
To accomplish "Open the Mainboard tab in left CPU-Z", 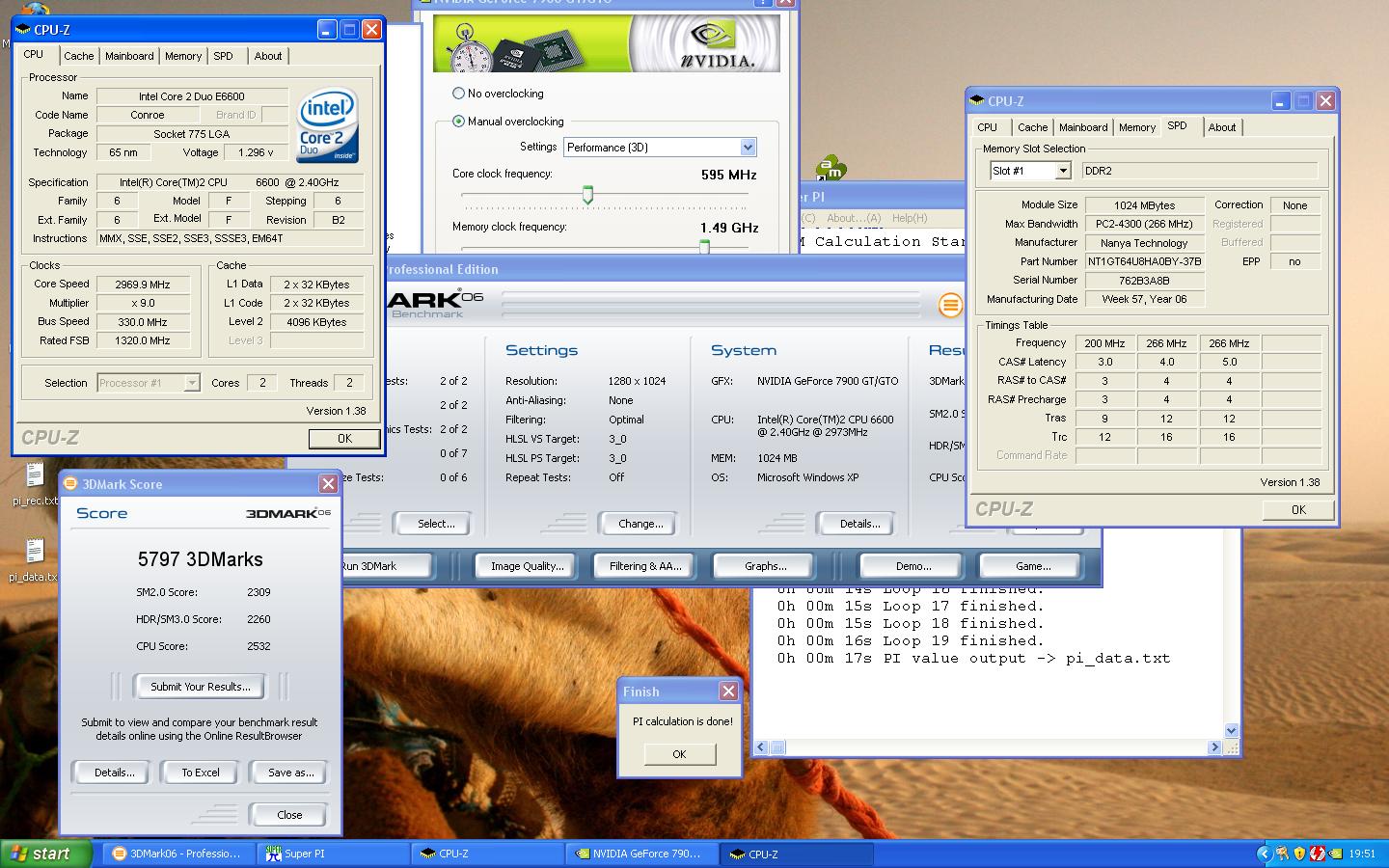I will coord(129,56).
